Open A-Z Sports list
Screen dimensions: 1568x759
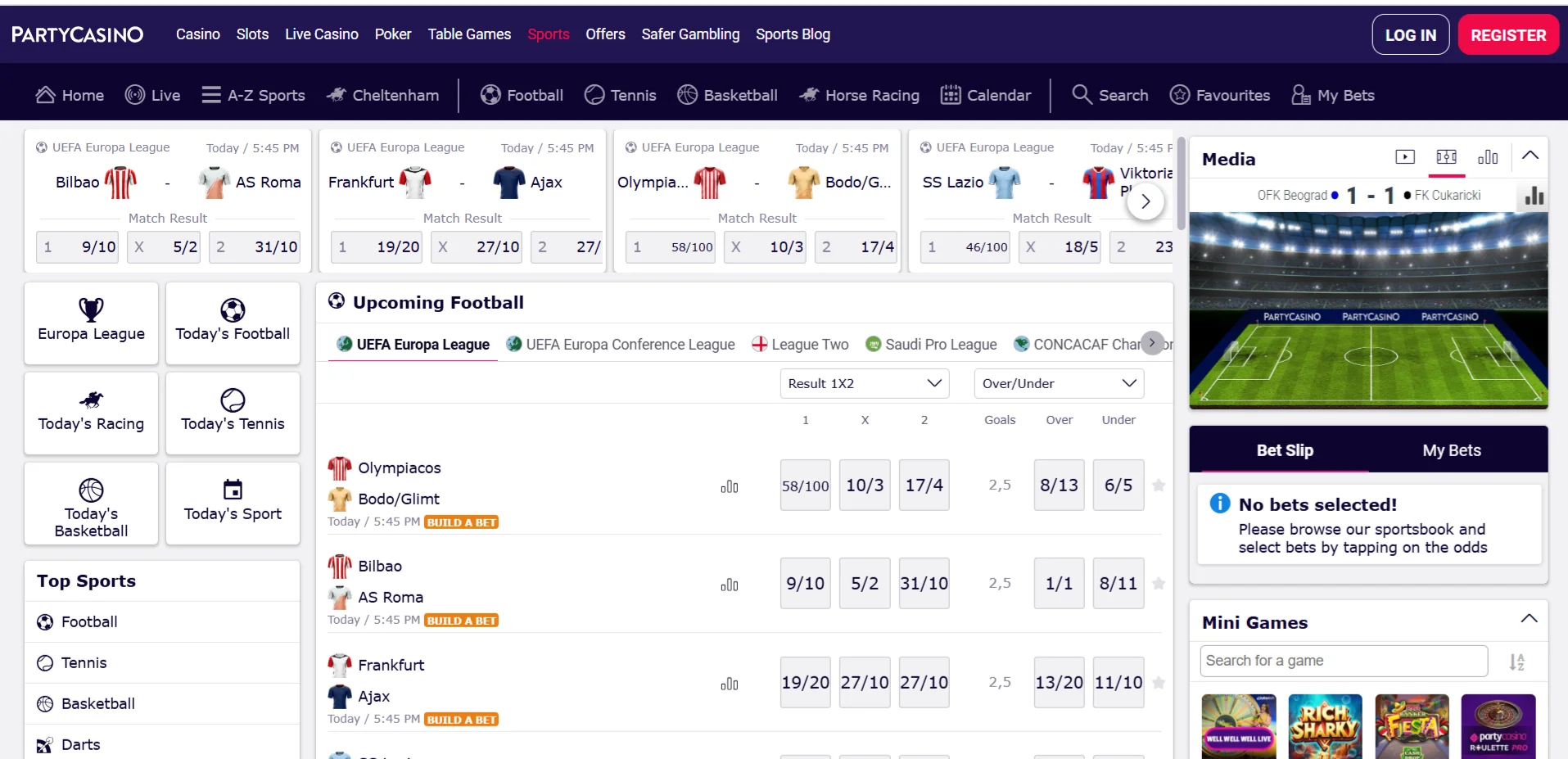click(253, 95)
